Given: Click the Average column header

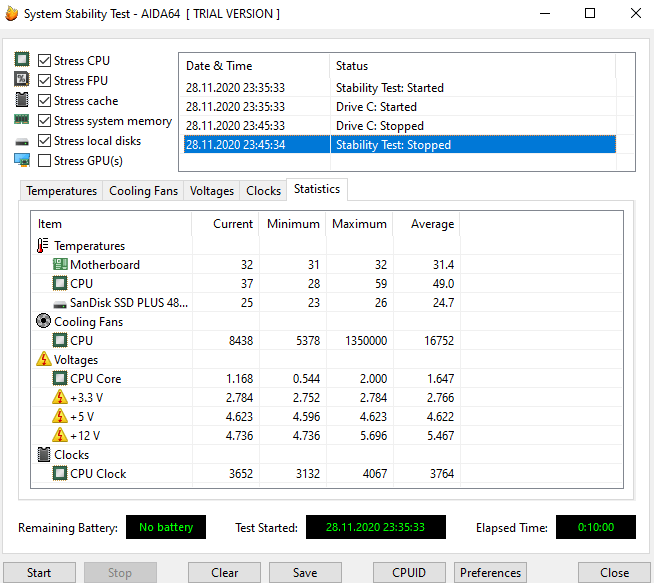Looking at the screenshot, I should (x=426, y=224).
